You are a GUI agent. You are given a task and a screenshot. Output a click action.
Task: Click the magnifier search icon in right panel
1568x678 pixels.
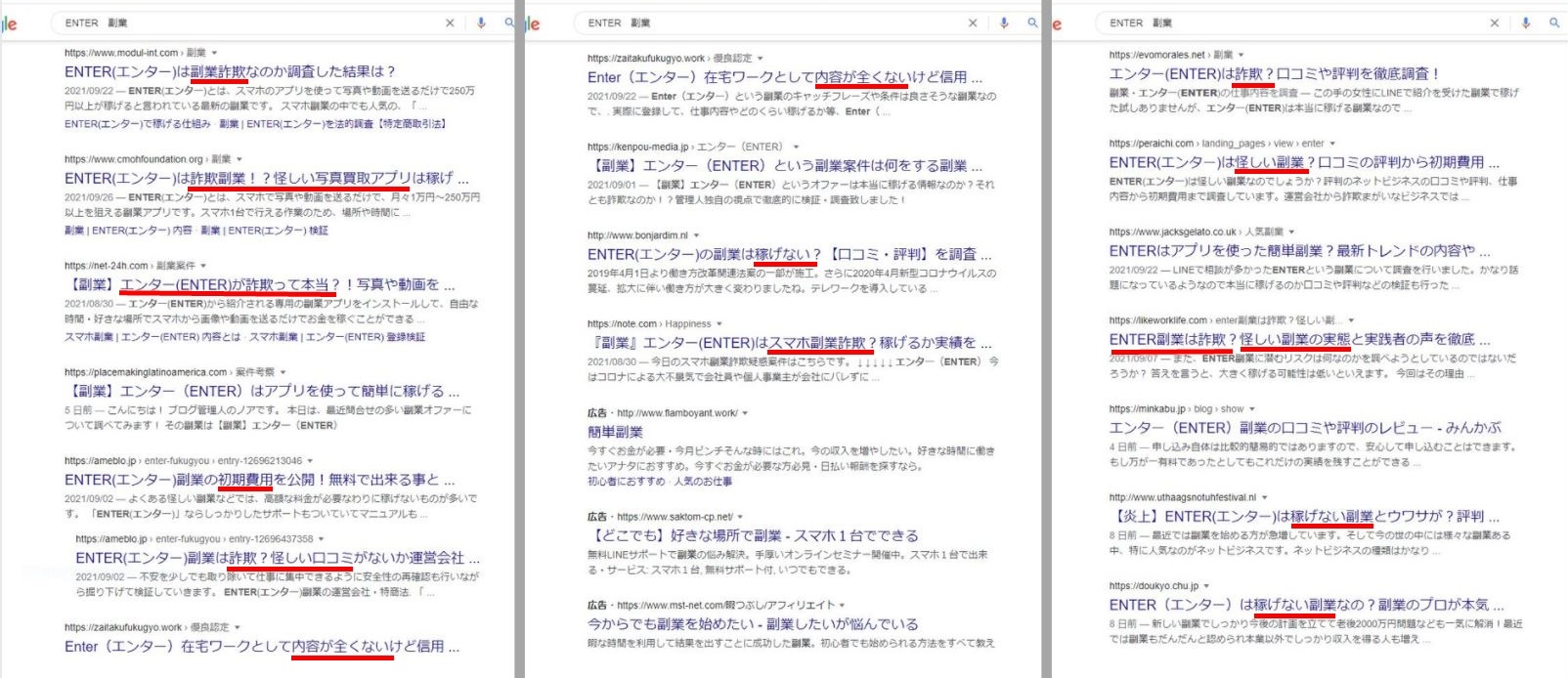pyautogui.click(x=1554, y=22)
